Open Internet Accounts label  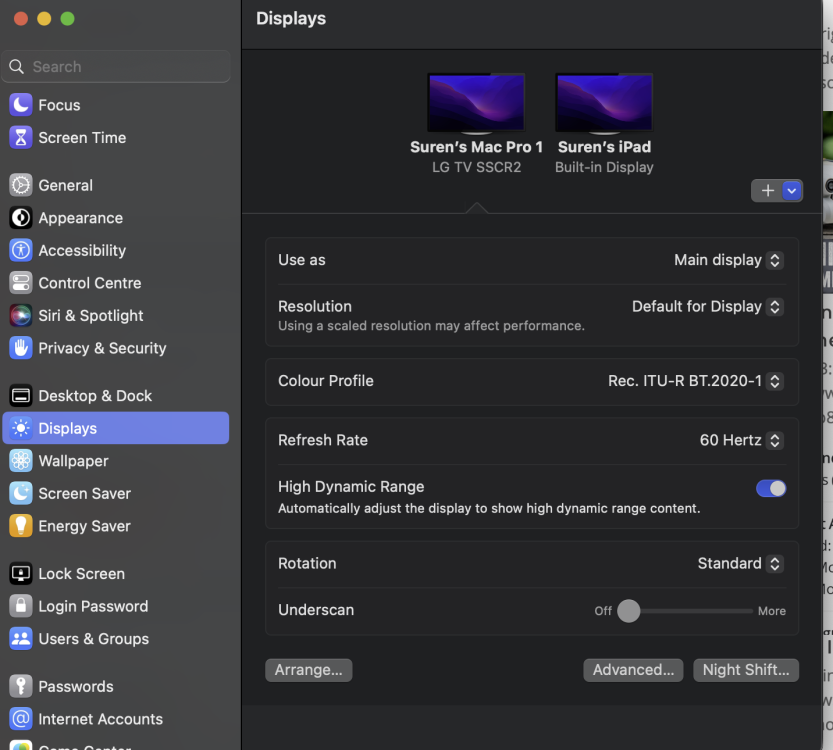click(x=101, y=719)
